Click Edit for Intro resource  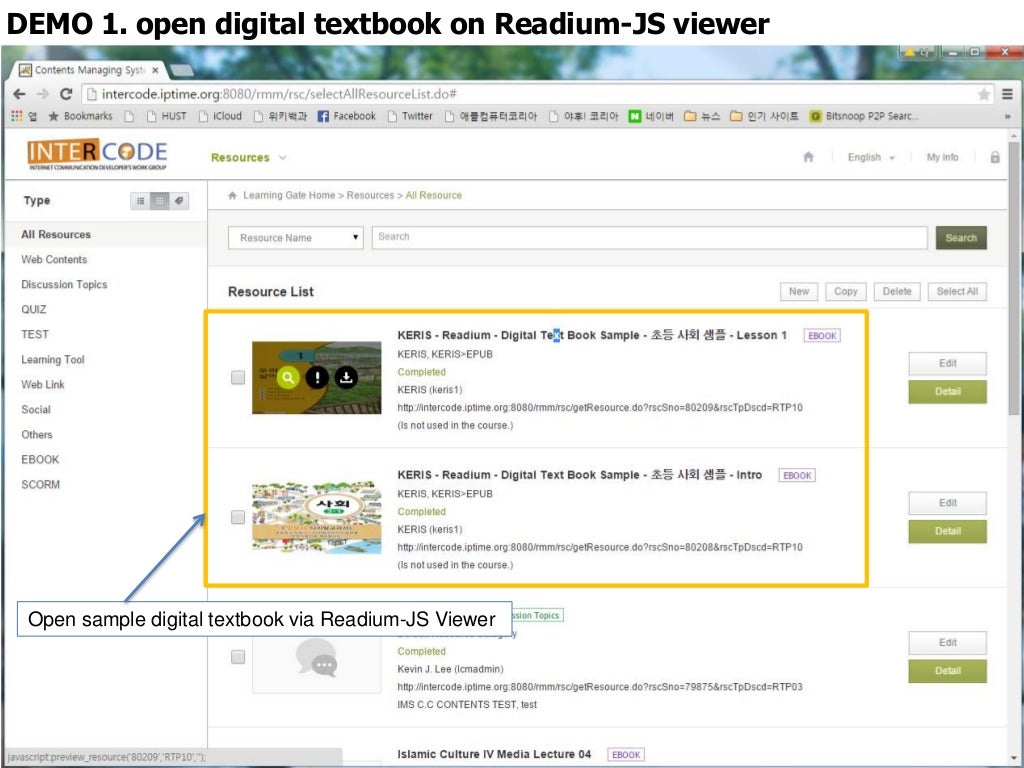click(x=948, y=503)
